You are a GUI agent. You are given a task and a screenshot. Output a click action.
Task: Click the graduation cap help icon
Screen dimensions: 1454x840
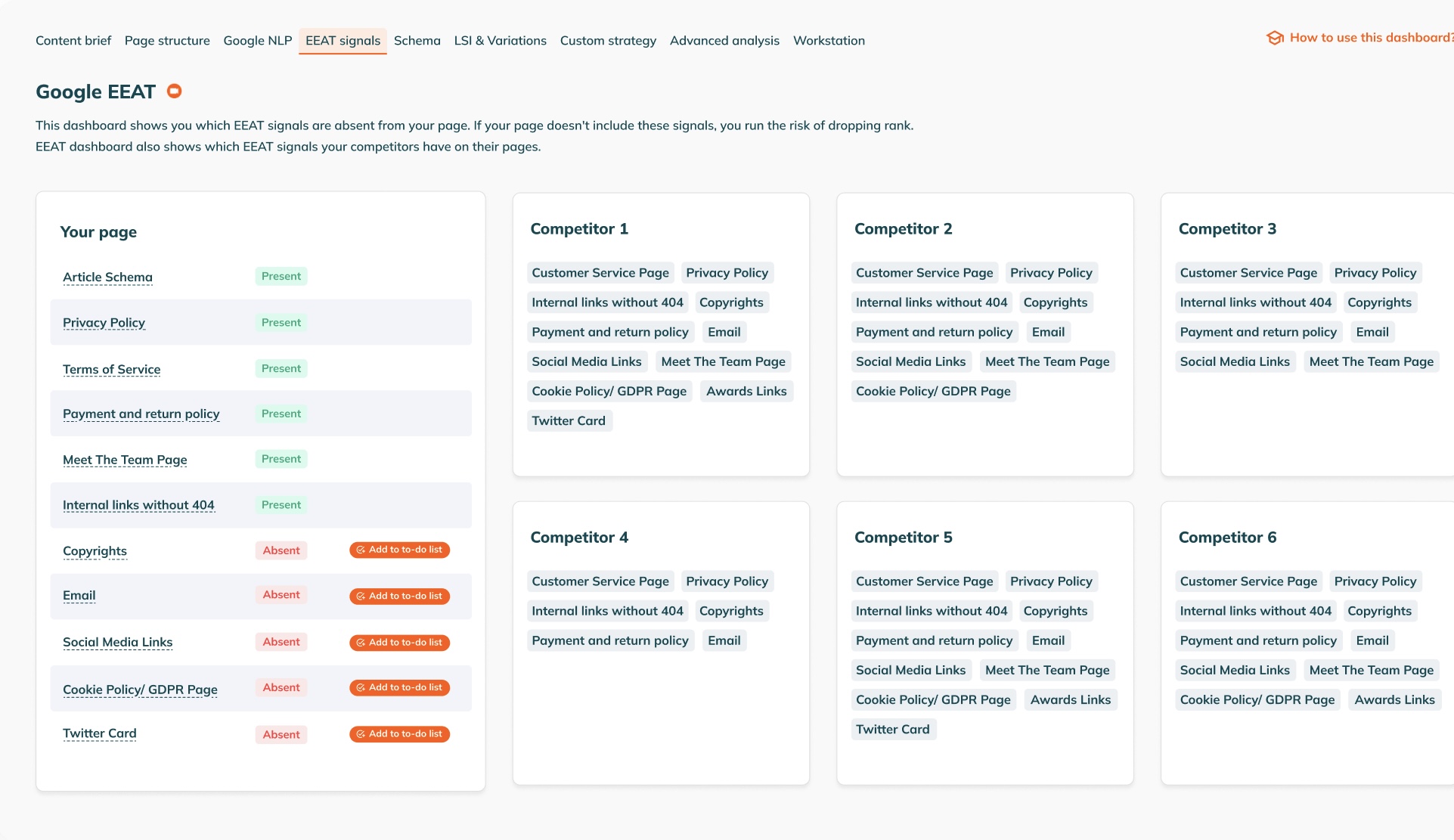pos(1275,38)
